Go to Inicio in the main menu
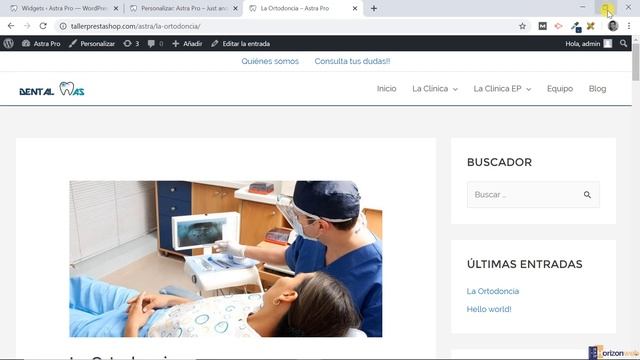 click(386, 89)
